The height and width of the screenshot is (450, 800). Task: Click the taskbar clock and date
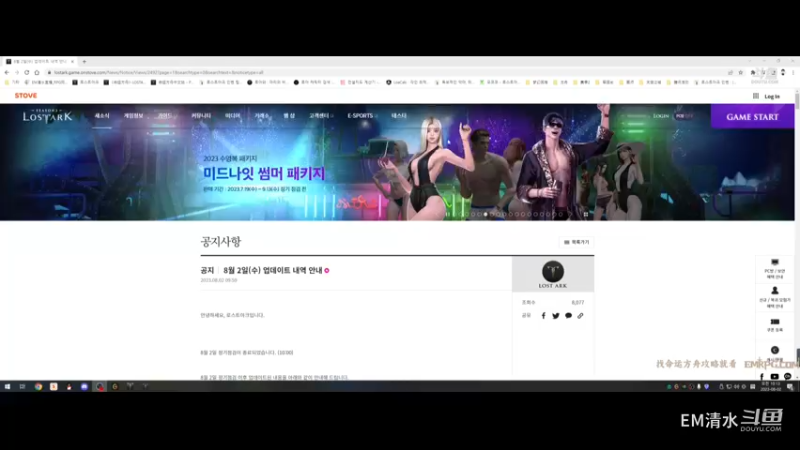click(x=771, y=386)
